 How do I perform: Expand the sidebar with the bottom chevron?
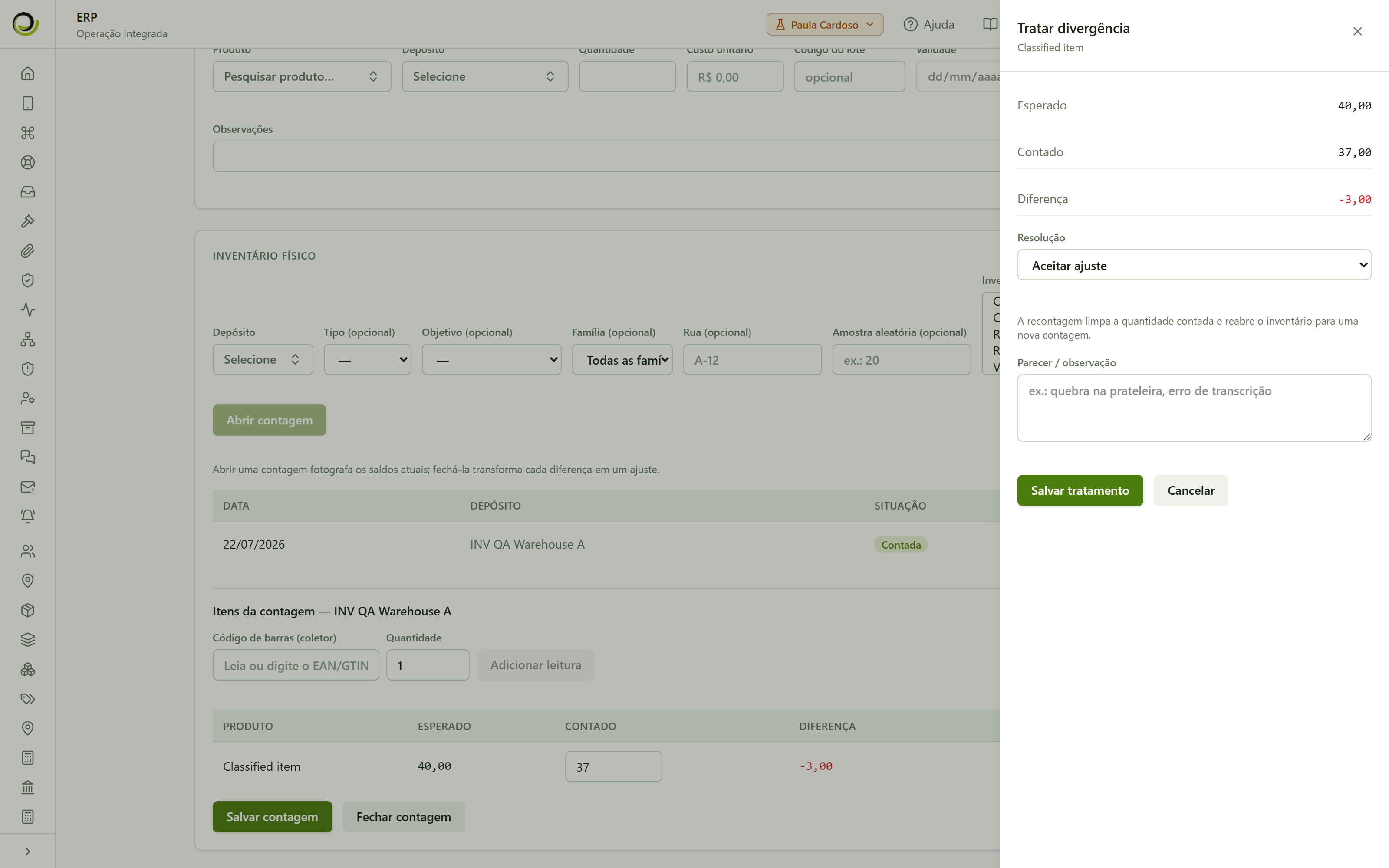[27, 852]
